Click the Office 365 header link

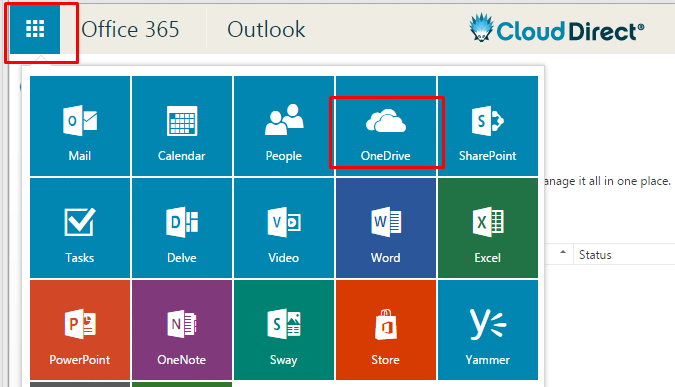coord(130,29)
